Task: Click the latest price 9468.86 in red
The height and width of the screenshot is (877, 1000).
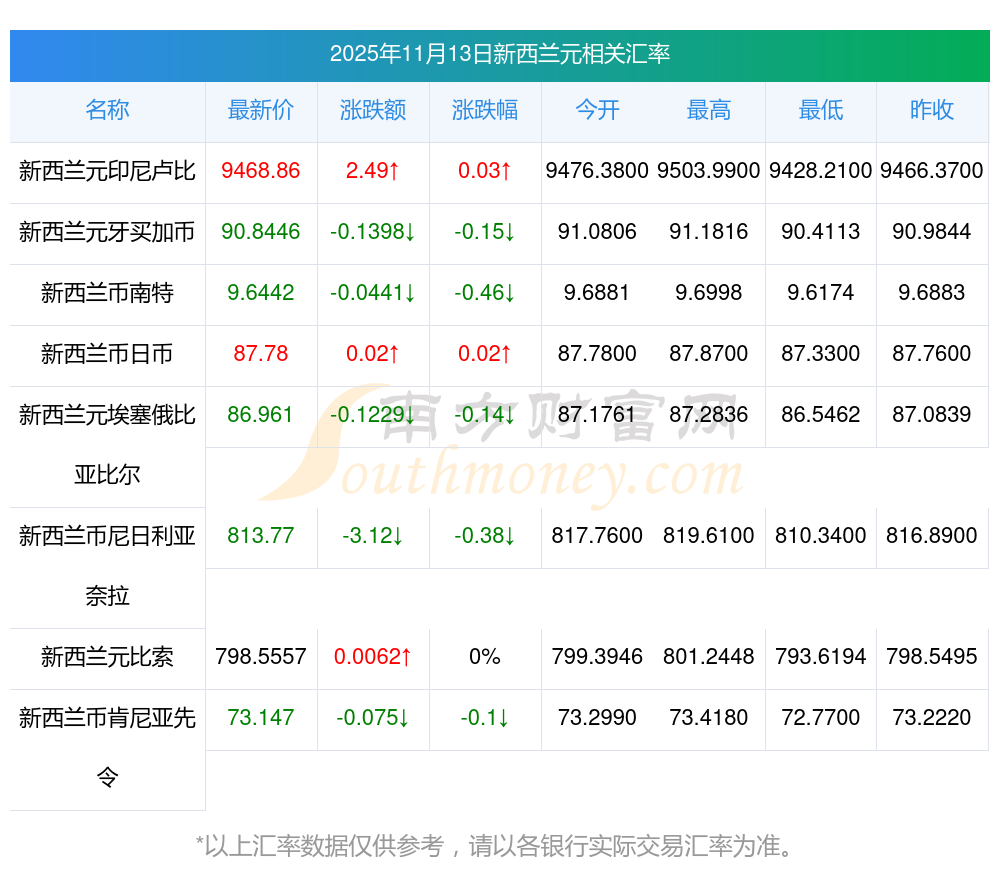Action: (261, 171)
